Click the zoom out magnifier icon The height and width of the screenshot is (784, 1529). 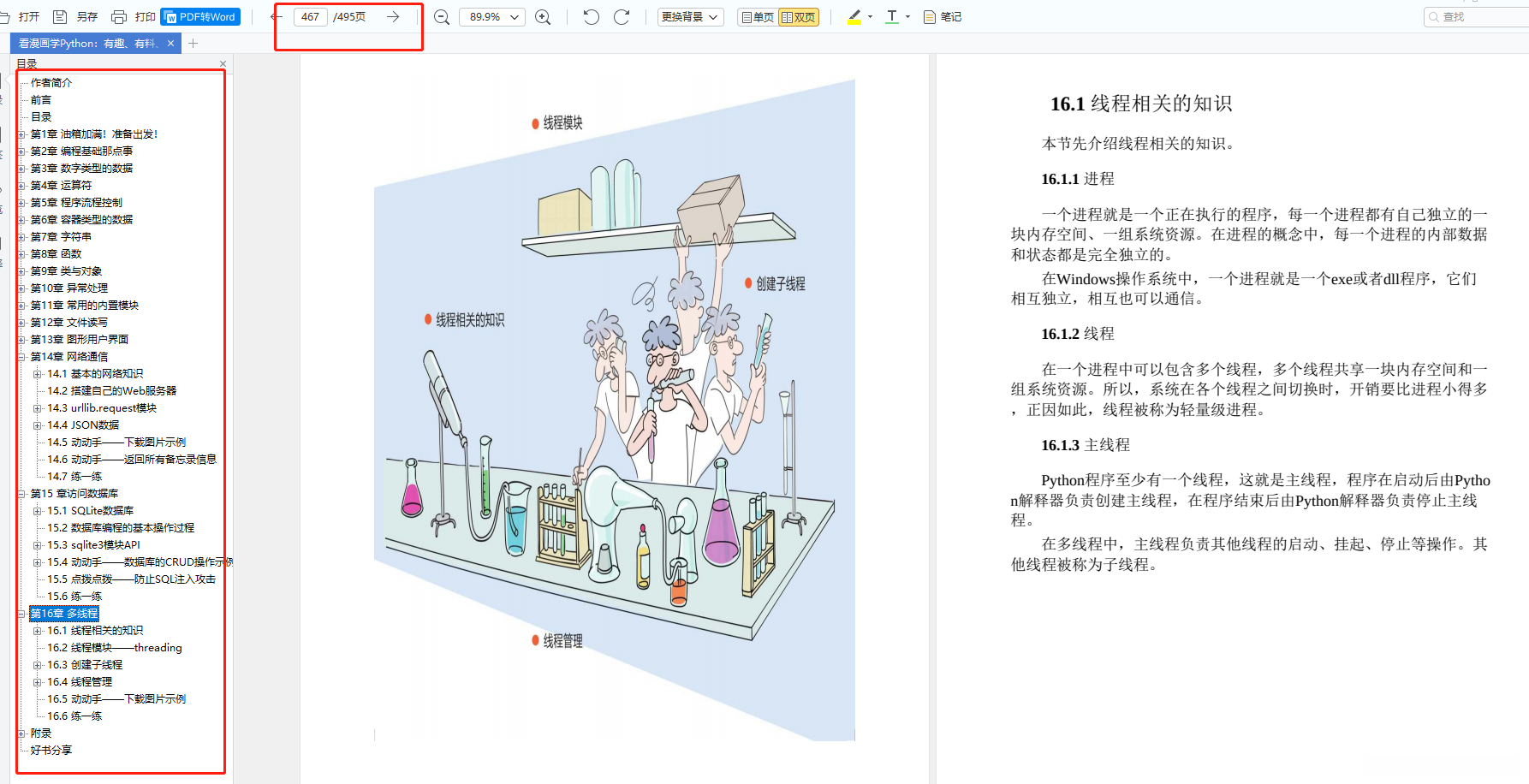(x=442, y=17)
